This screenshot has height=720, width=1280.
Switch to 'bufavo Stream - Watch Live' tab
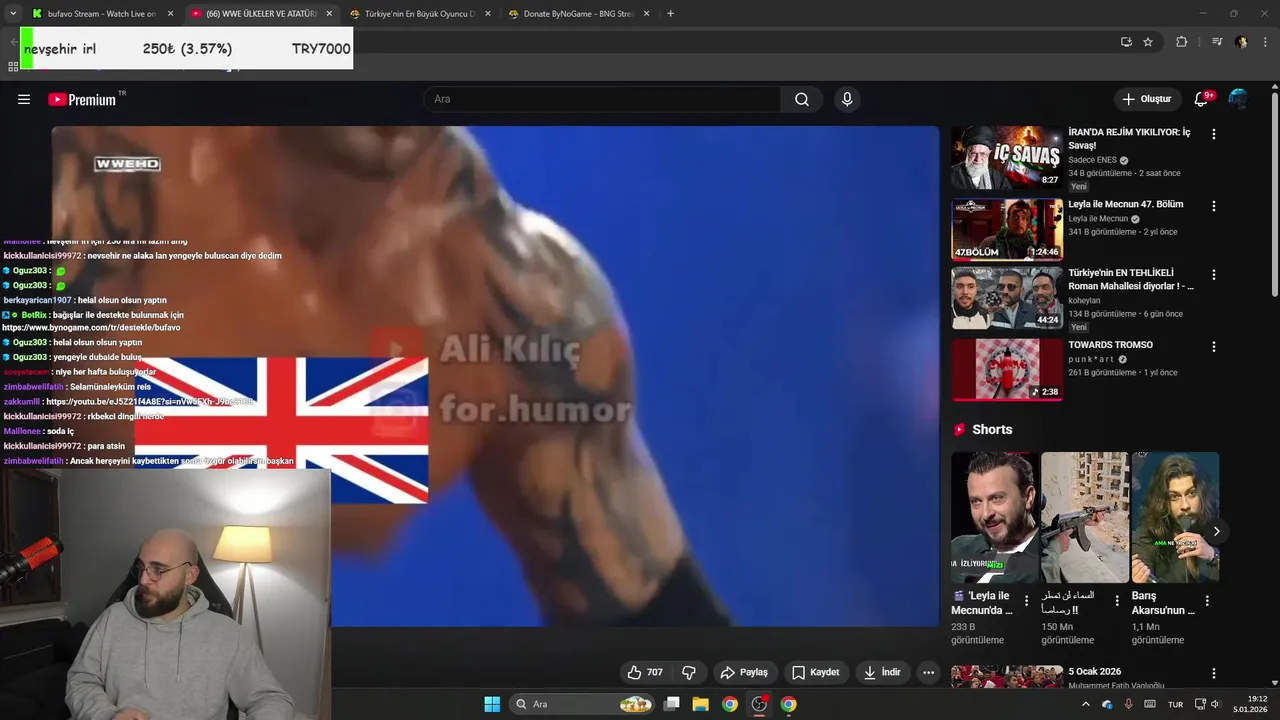pyautogui.click(x=102, y=14)
